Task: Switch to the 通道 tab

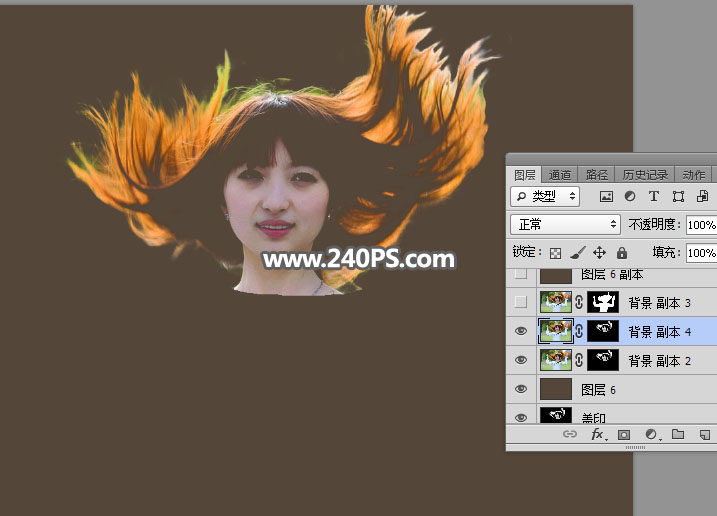Action: point(560,174)
